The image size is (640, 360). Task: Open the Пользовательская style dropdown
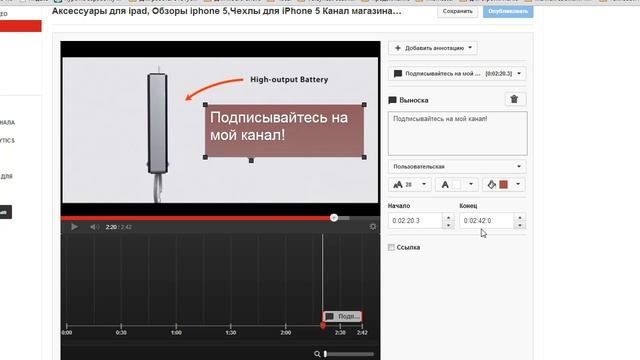click(457, 166)
